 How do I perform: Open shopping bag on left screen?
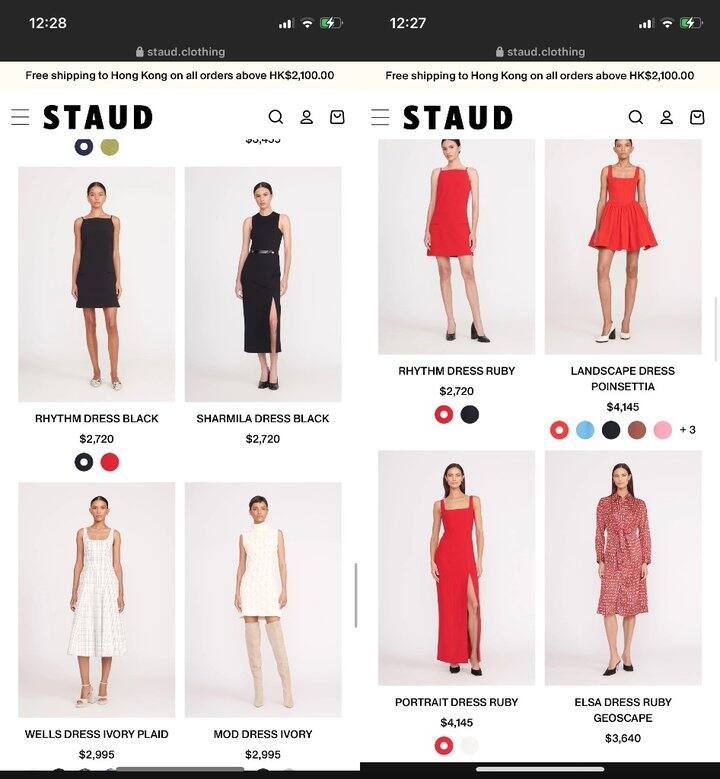337,117
